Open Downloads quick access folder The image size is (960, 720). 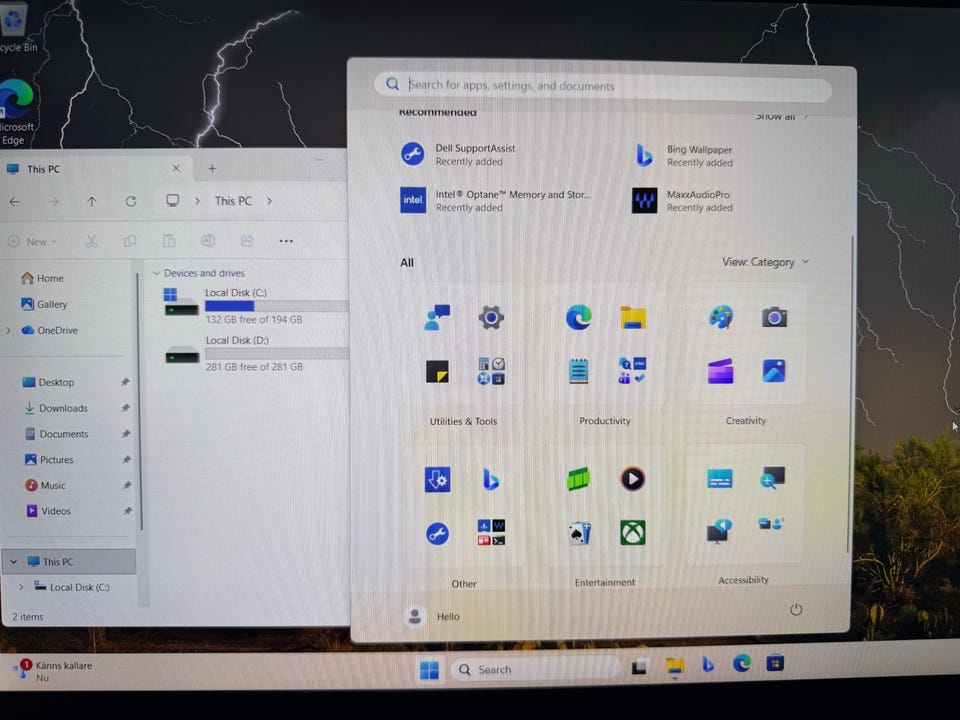(x=56, y=408)
